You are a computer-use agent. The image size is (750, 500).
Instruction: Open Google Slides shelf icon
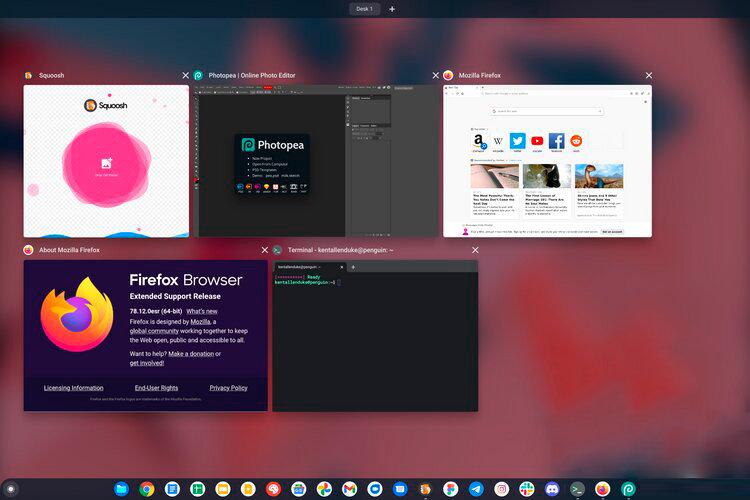(x=223, y=489)
